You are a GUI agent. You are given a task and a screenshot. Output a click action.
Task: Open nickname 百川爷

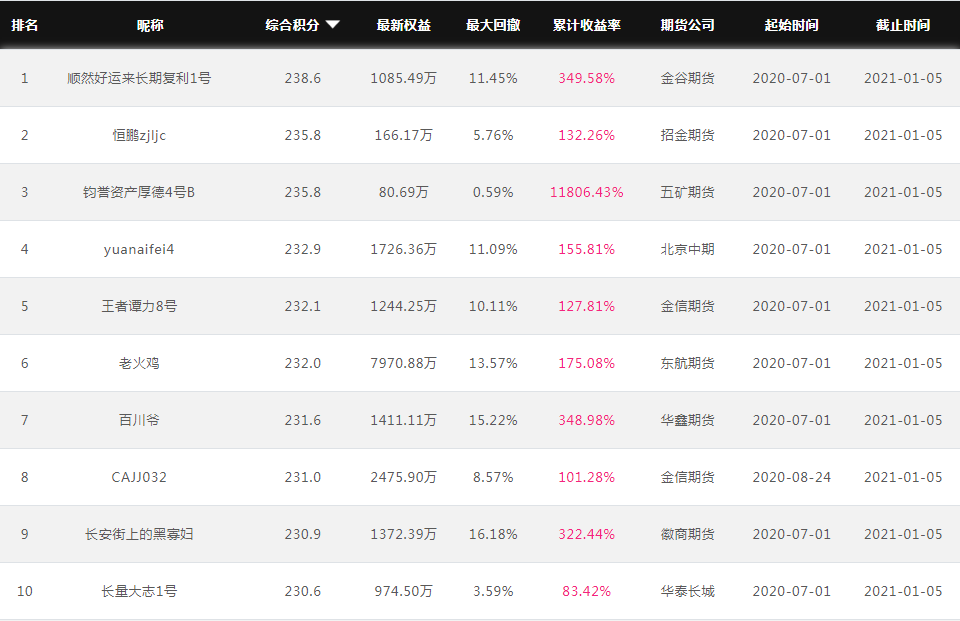click(139, 420)
